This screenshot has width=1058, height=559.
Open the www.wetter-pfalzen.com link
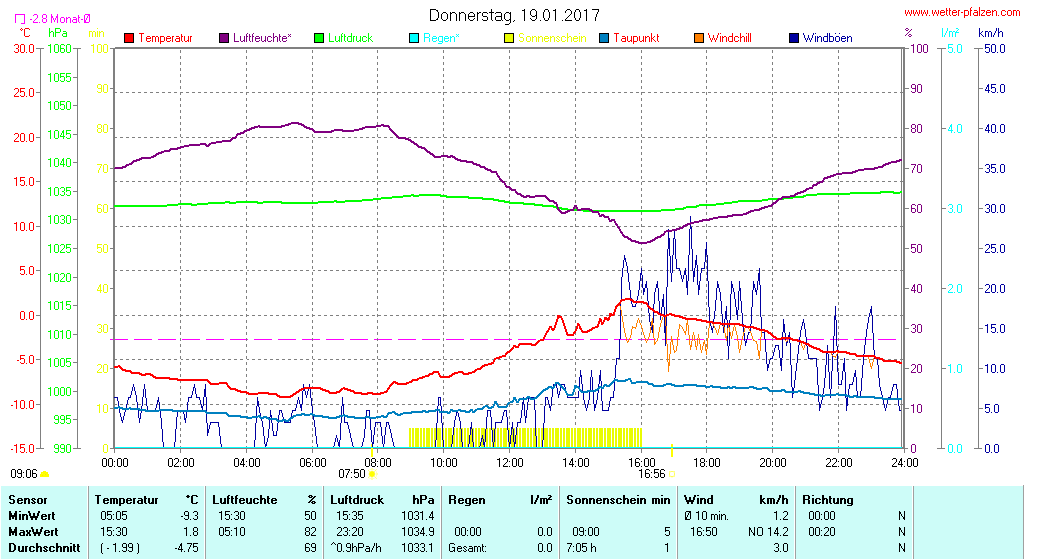(x=962, y=12)
